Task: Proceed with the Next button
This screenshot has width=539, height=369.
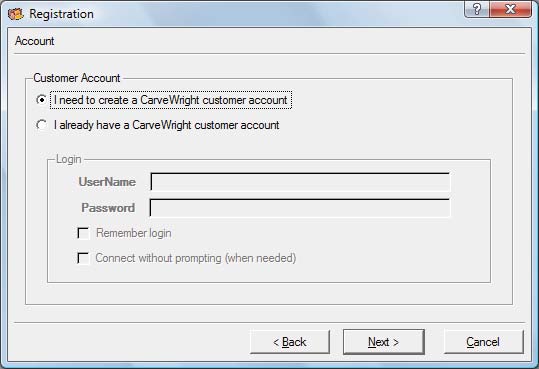Action: point(384,342)
